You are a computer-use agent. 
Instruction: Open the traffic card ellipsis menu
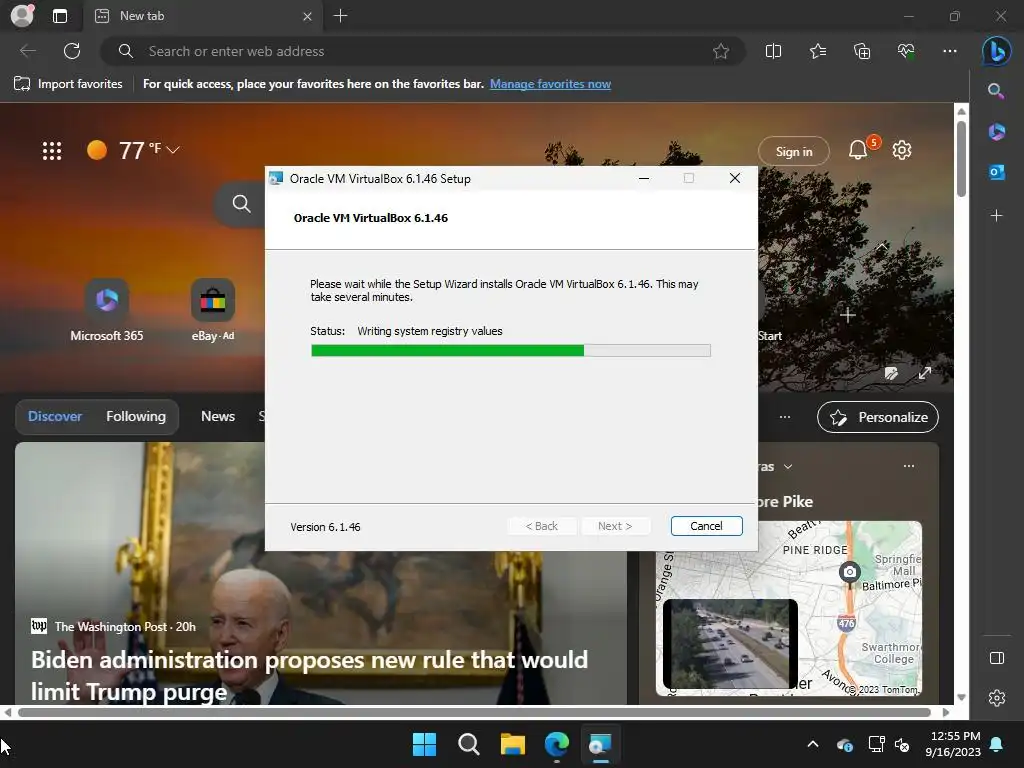pyautogui.click(x=908, y=466)
